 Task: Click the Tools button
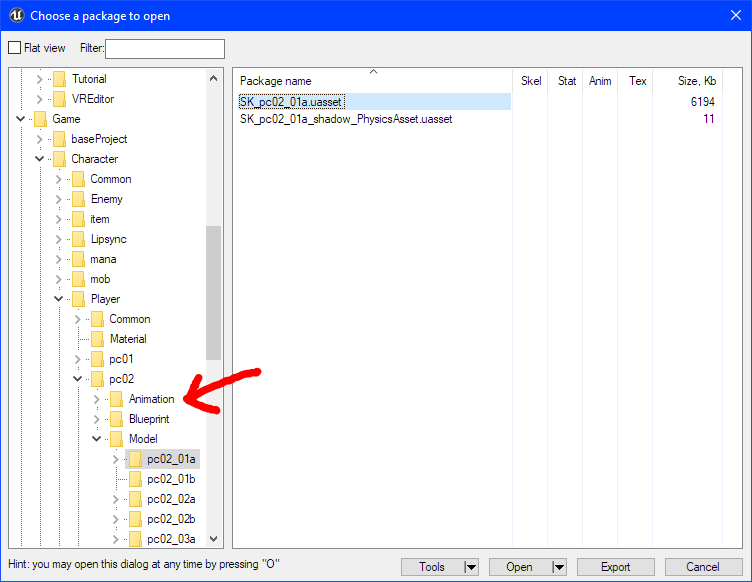(432, 567)
